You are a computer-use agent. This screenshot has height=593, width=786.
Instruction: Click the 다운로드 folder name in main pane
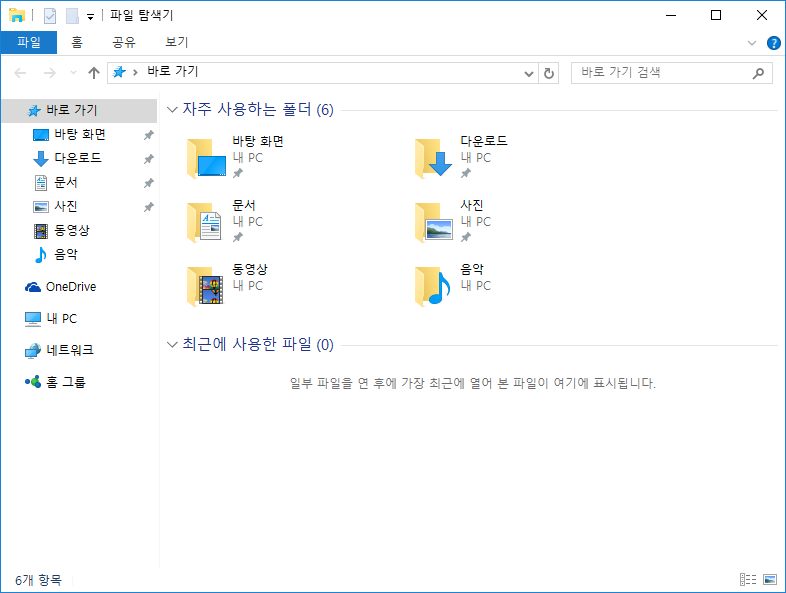coord(484,141)
